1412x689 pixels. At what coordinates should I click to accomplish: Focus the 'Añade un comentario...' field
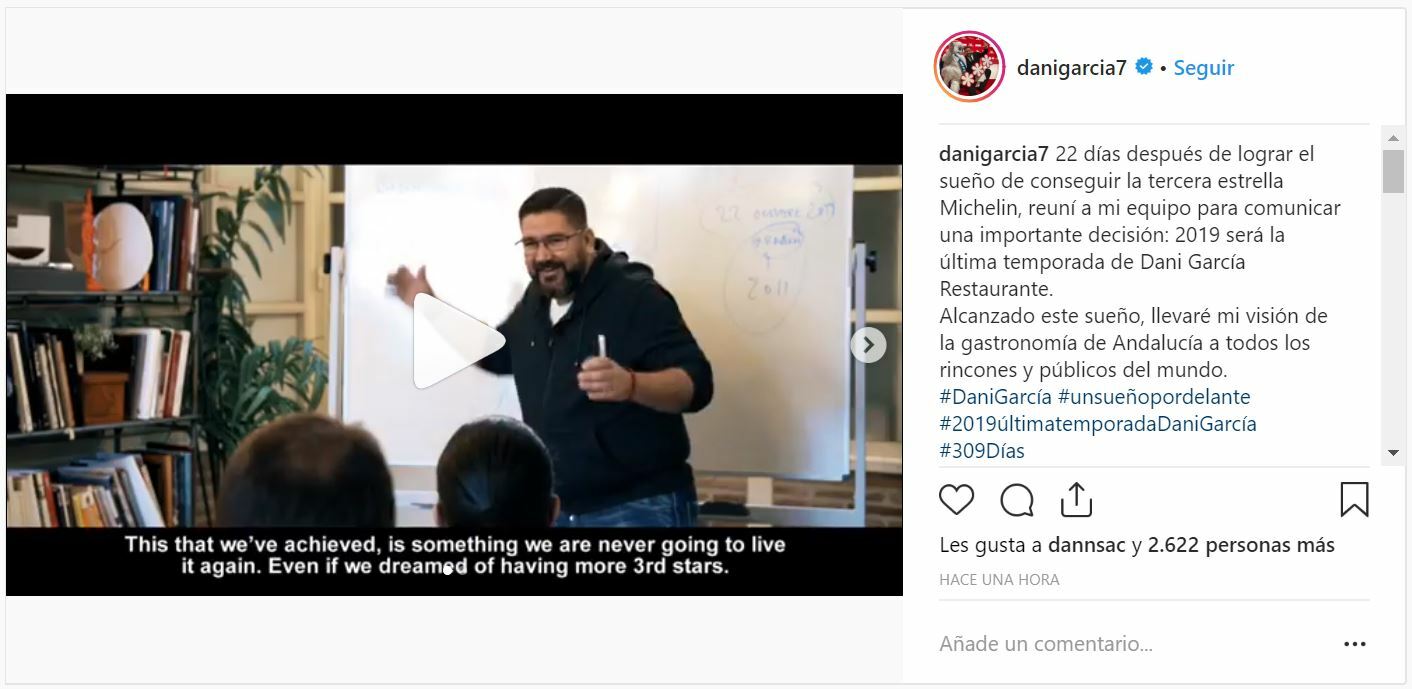[1130, 644]
